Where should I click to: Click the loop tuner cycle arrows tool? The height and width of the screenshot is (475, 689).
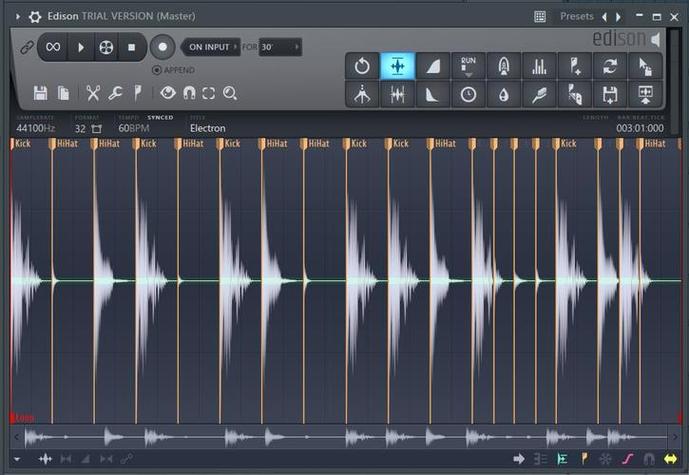[610, 66]
